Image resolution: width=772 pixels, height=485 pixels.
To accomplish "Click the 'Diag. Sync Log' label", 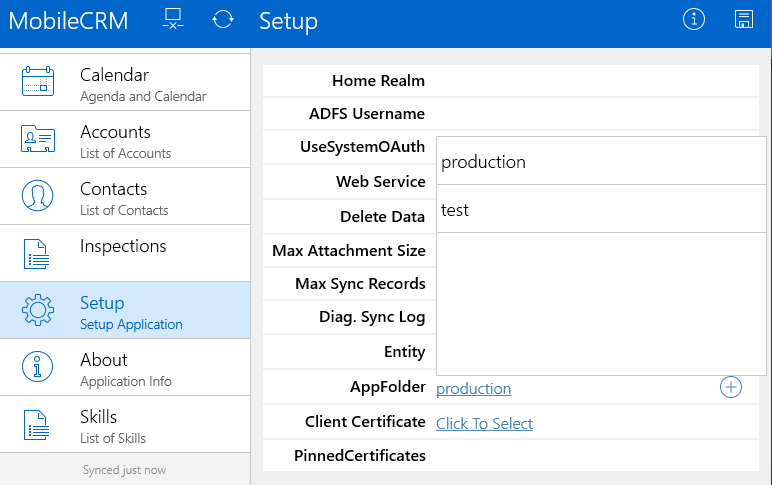I will [x=372, y=317].
